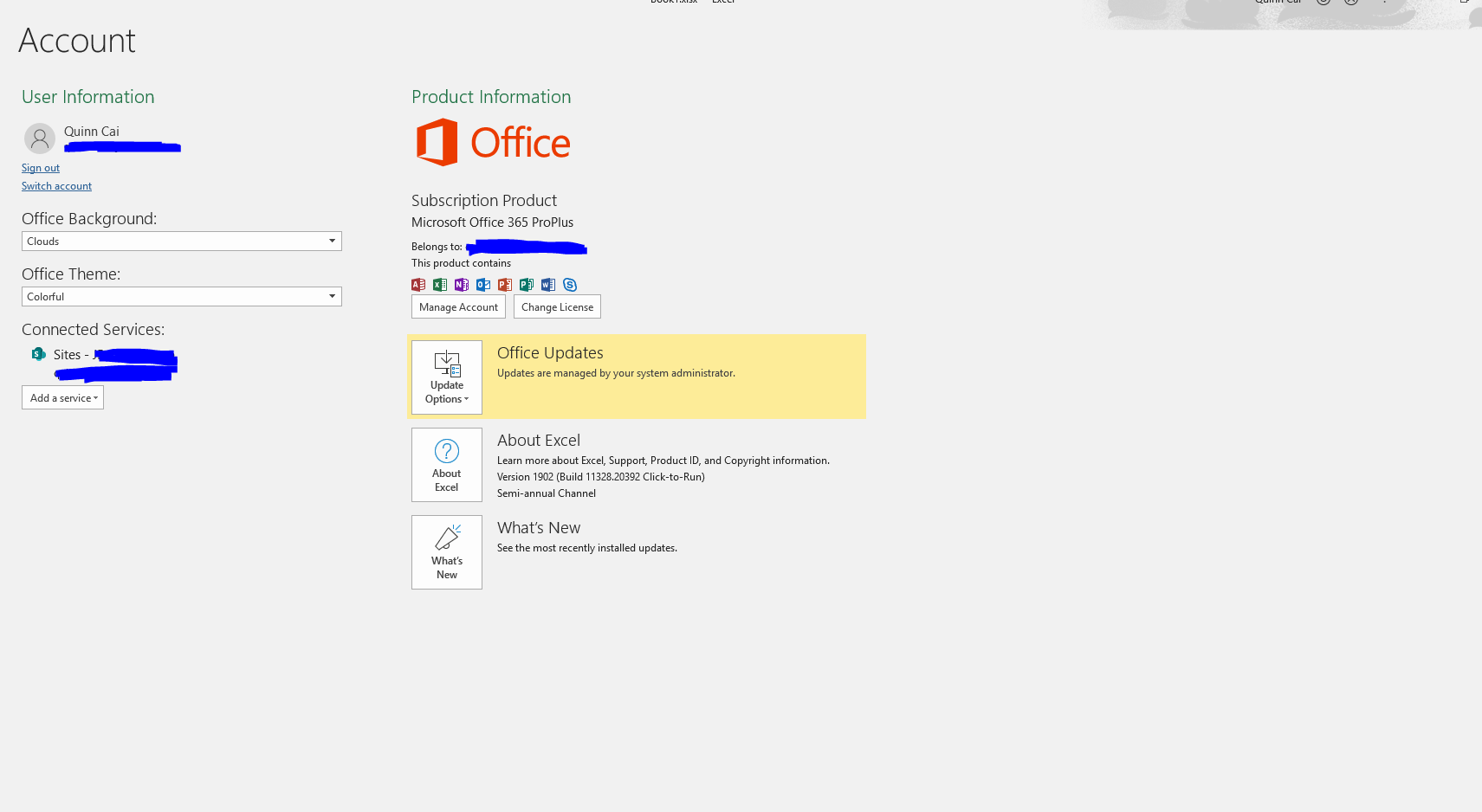Click the What's New megaphone button
The height and width of the screenshot is (812, 1482).
pyautogui.click(x=447, y=552)
